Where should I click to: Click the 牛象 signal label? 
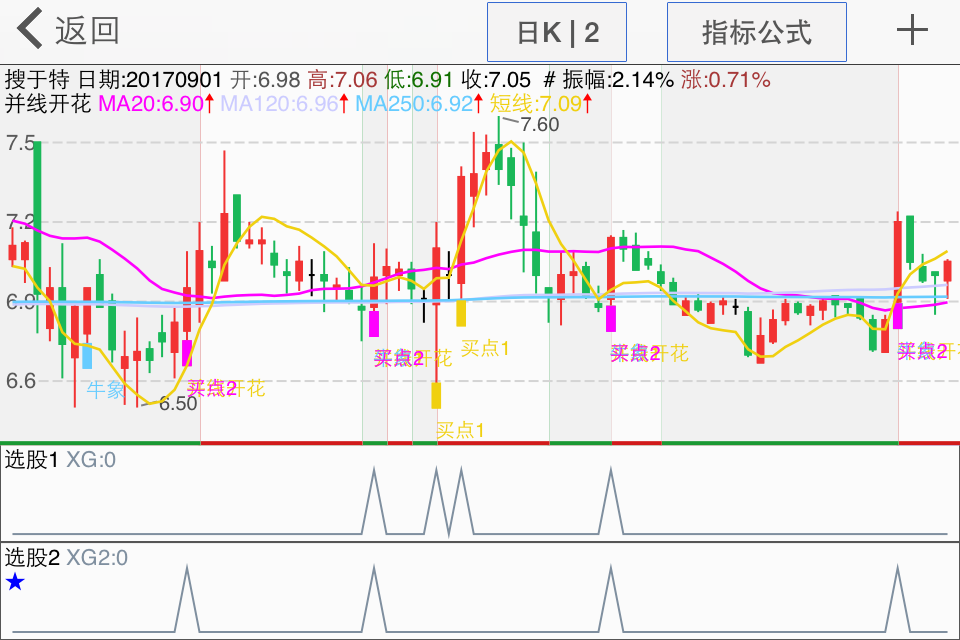point(105,390)
